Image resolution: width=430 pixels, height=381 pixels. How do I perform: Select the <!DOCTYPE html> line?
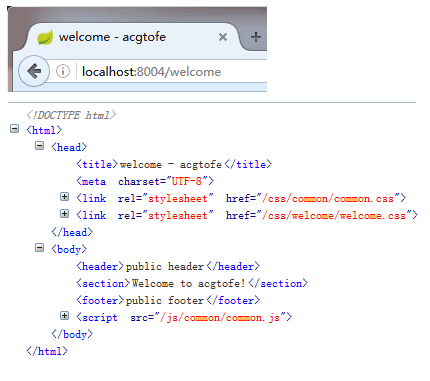(x=71, y=115)
